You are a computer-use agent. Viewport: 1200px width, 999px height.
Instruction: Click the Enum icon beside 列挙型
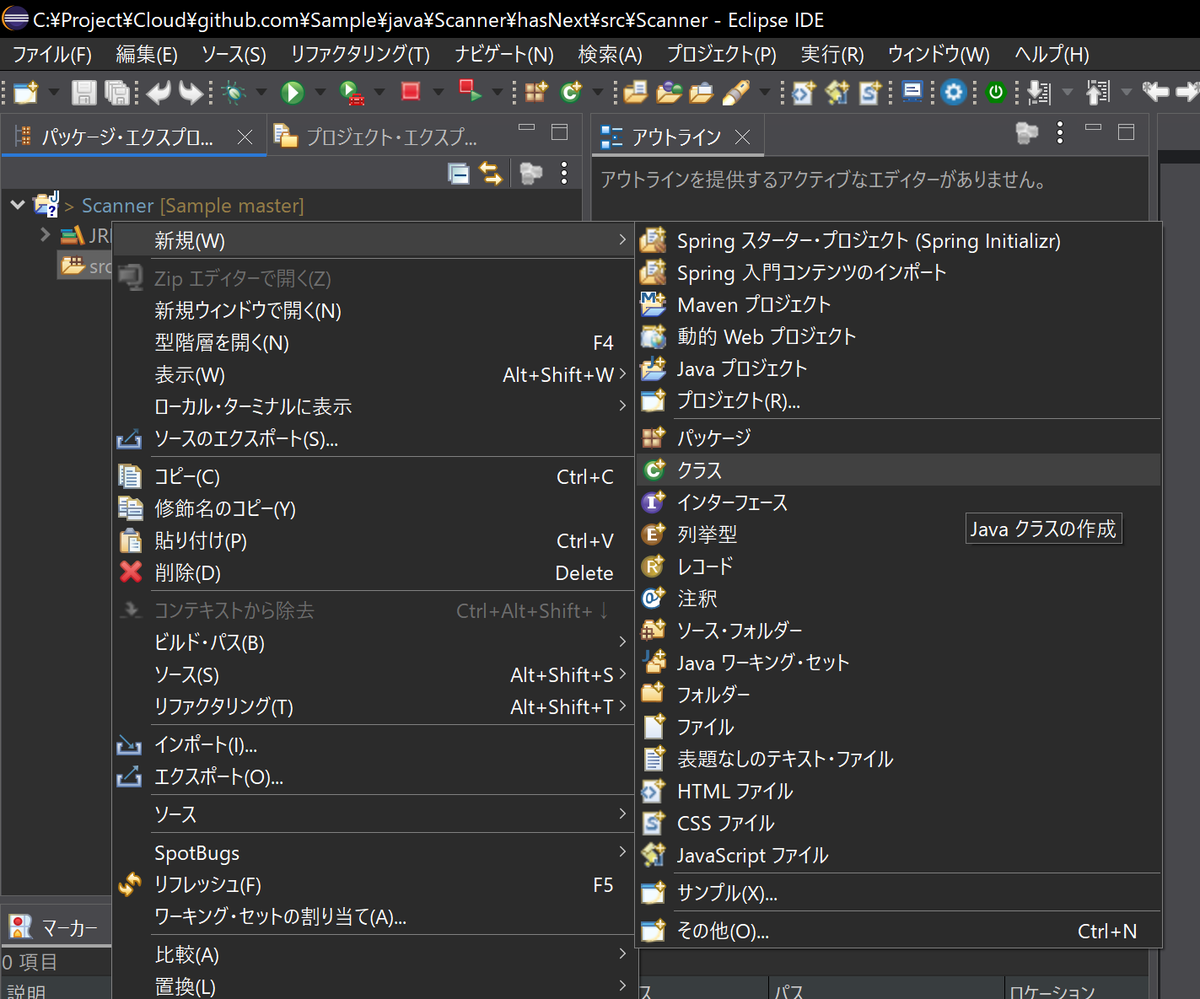pyautogui.click(x=654, y=534)
